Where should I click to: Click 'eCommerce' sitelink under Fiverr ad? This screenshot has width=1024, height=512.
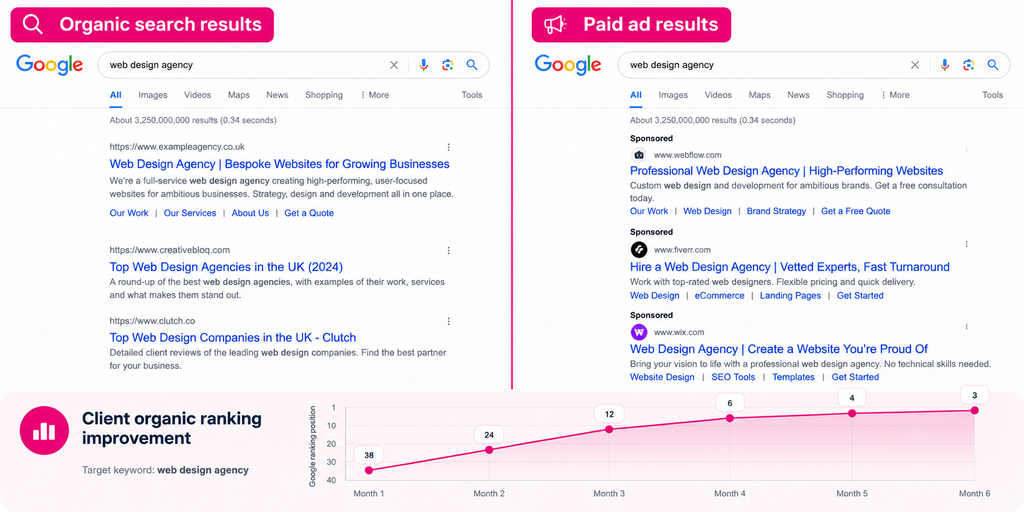coord(719,295)
